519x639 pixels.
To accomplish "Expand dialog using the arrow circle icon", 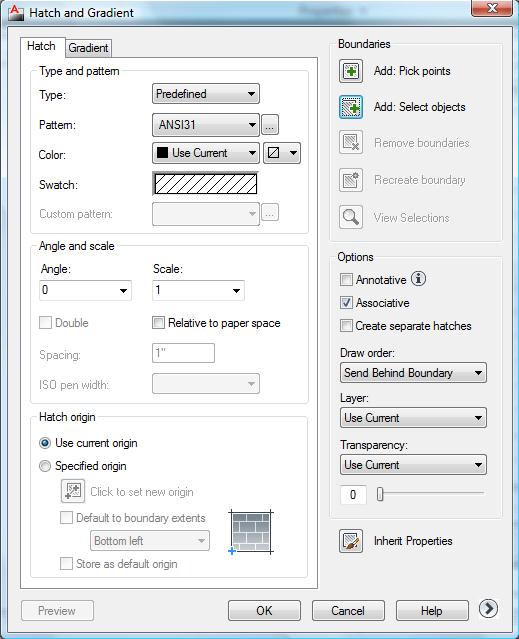I will tap(488, 608).
